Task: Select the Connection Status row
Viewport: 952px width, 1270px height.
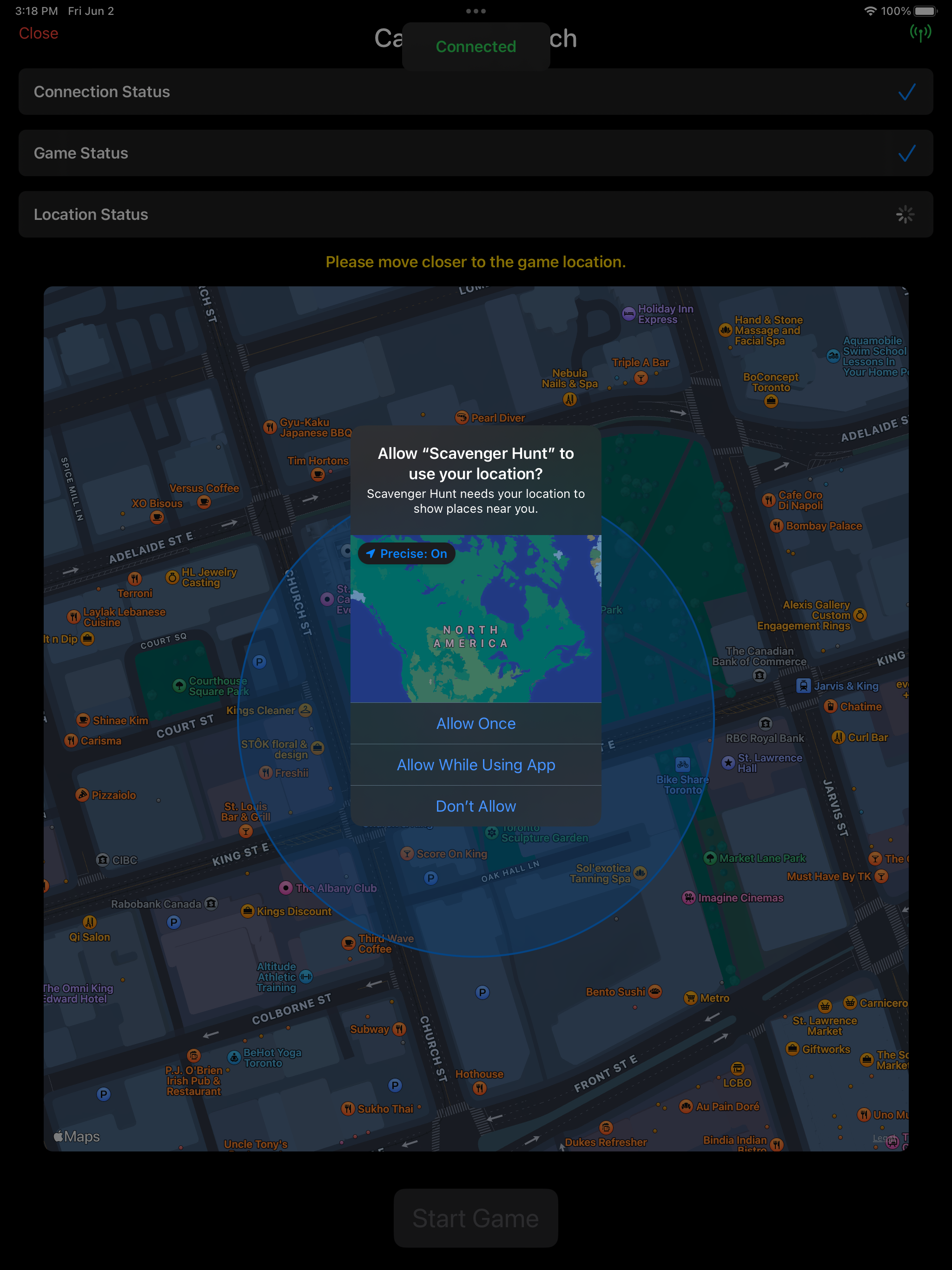Action: 476,92
